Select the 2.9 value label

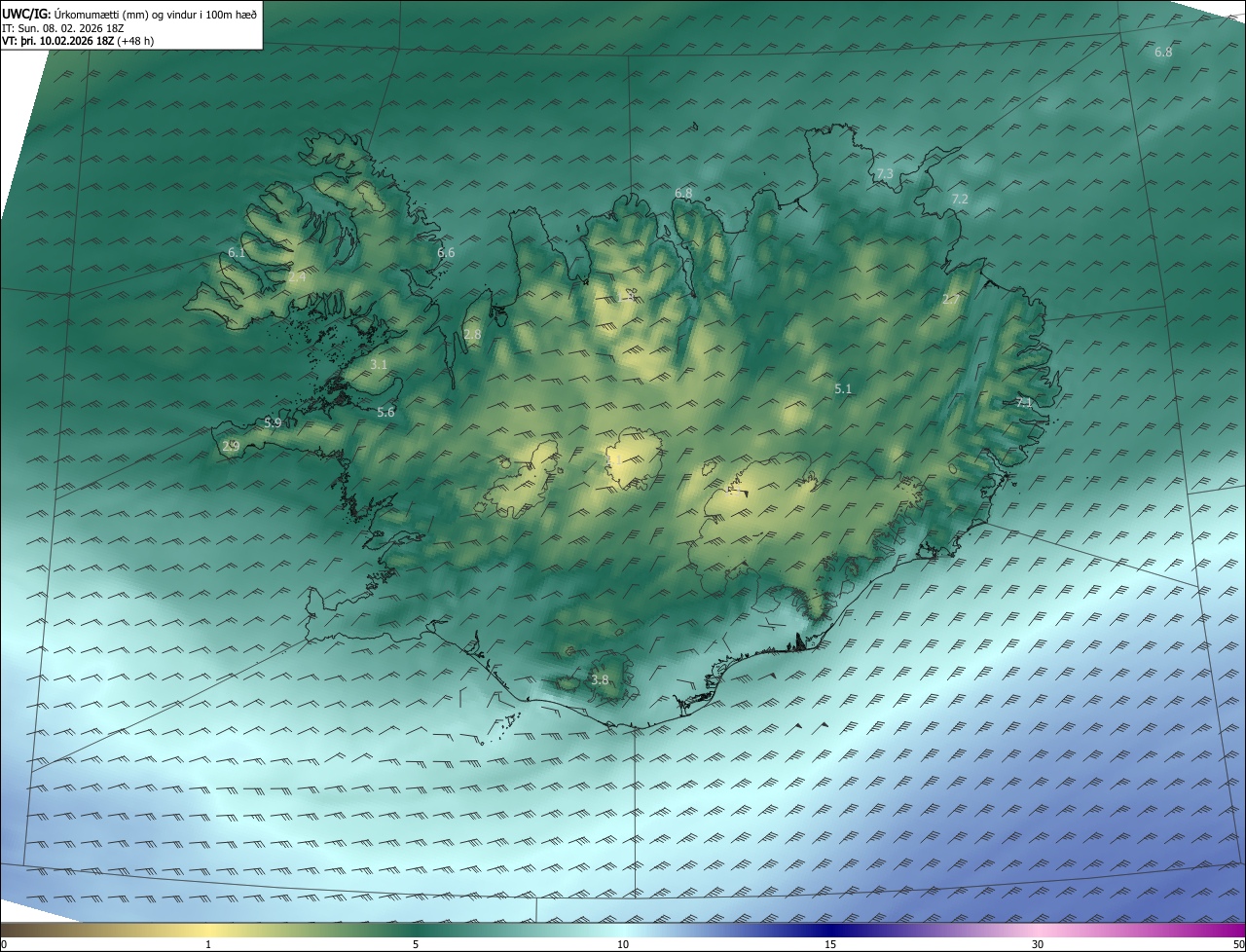pos(231,447)
